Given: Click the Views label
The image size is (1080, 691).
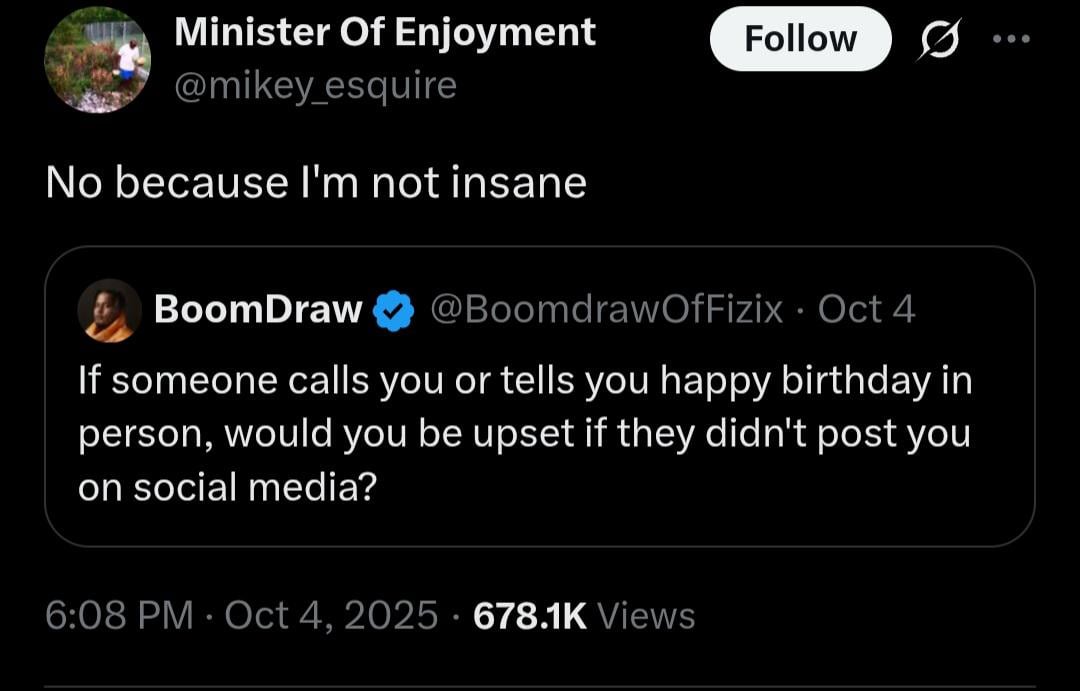Looking at the screenshot, I should pos(645,615).
